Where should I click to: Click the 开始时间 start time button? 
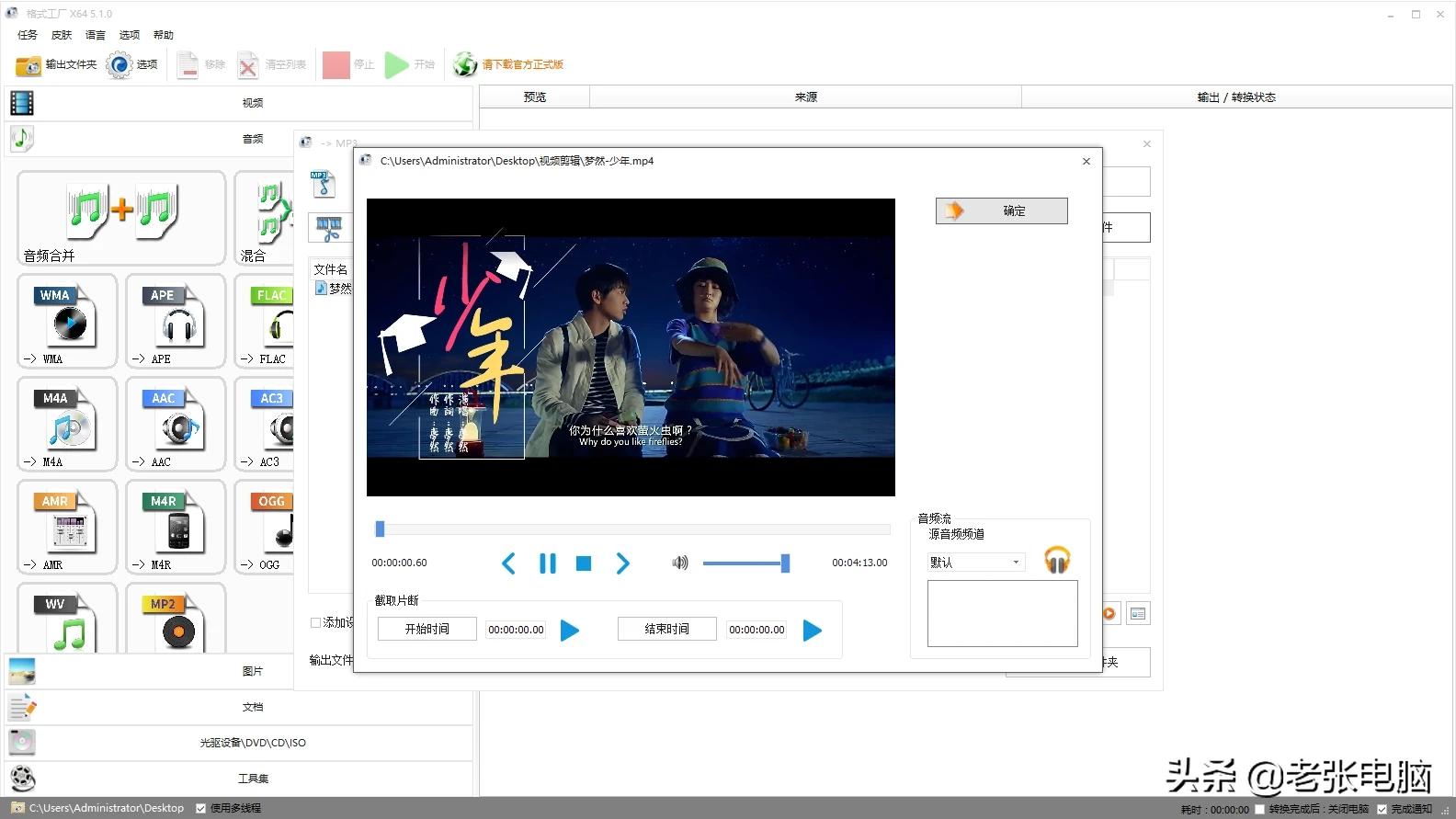[x=427, y=629]
